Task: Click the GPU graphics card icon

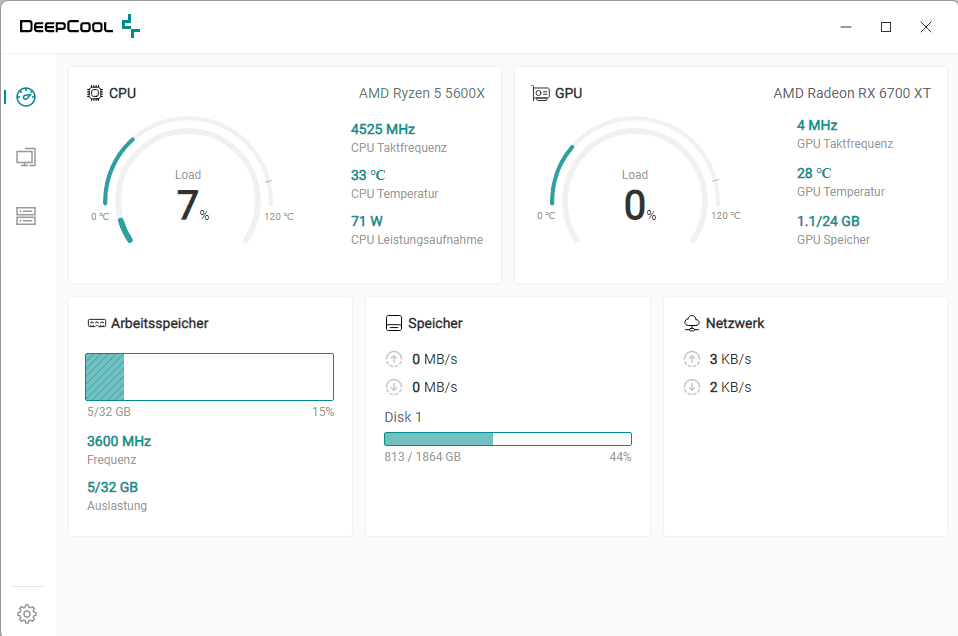Action: click(x=541, y=93)
